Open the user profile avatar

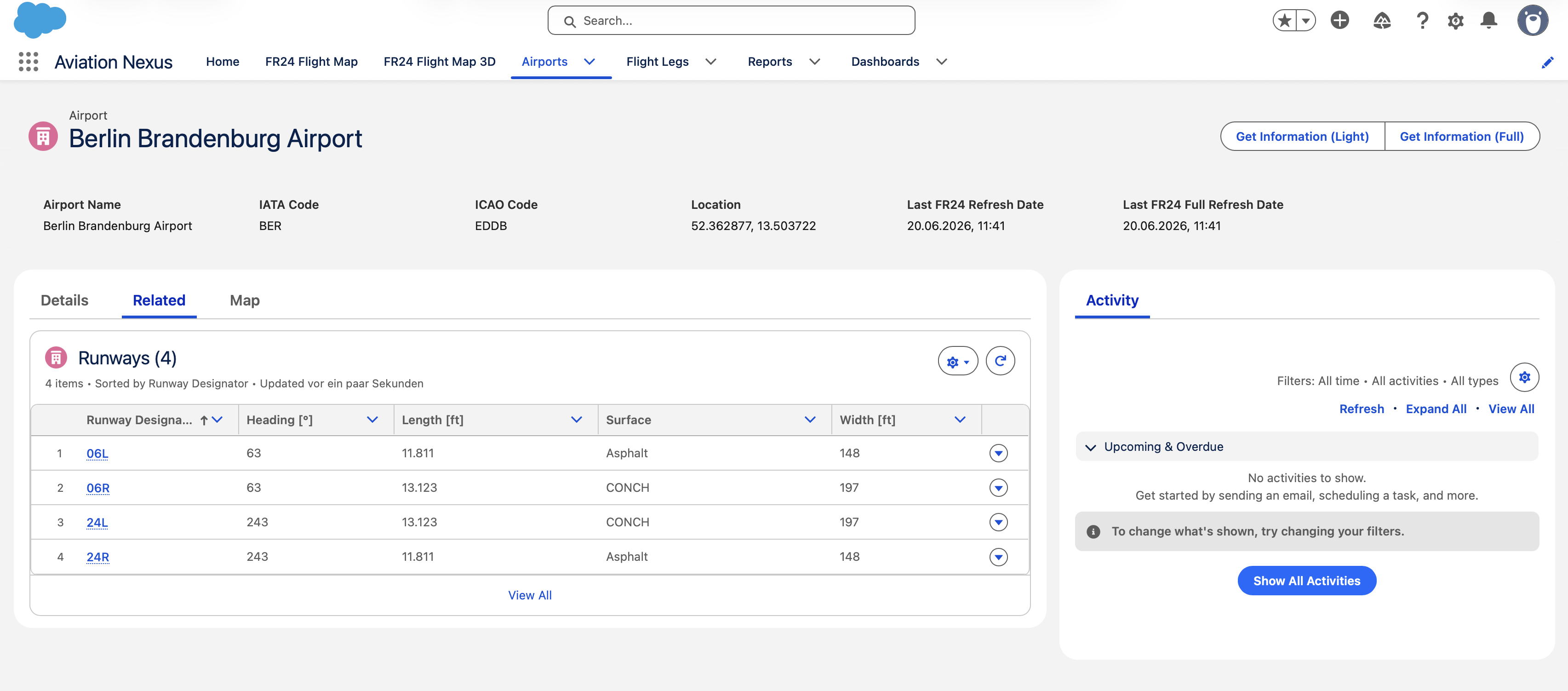click(1533, 21)
